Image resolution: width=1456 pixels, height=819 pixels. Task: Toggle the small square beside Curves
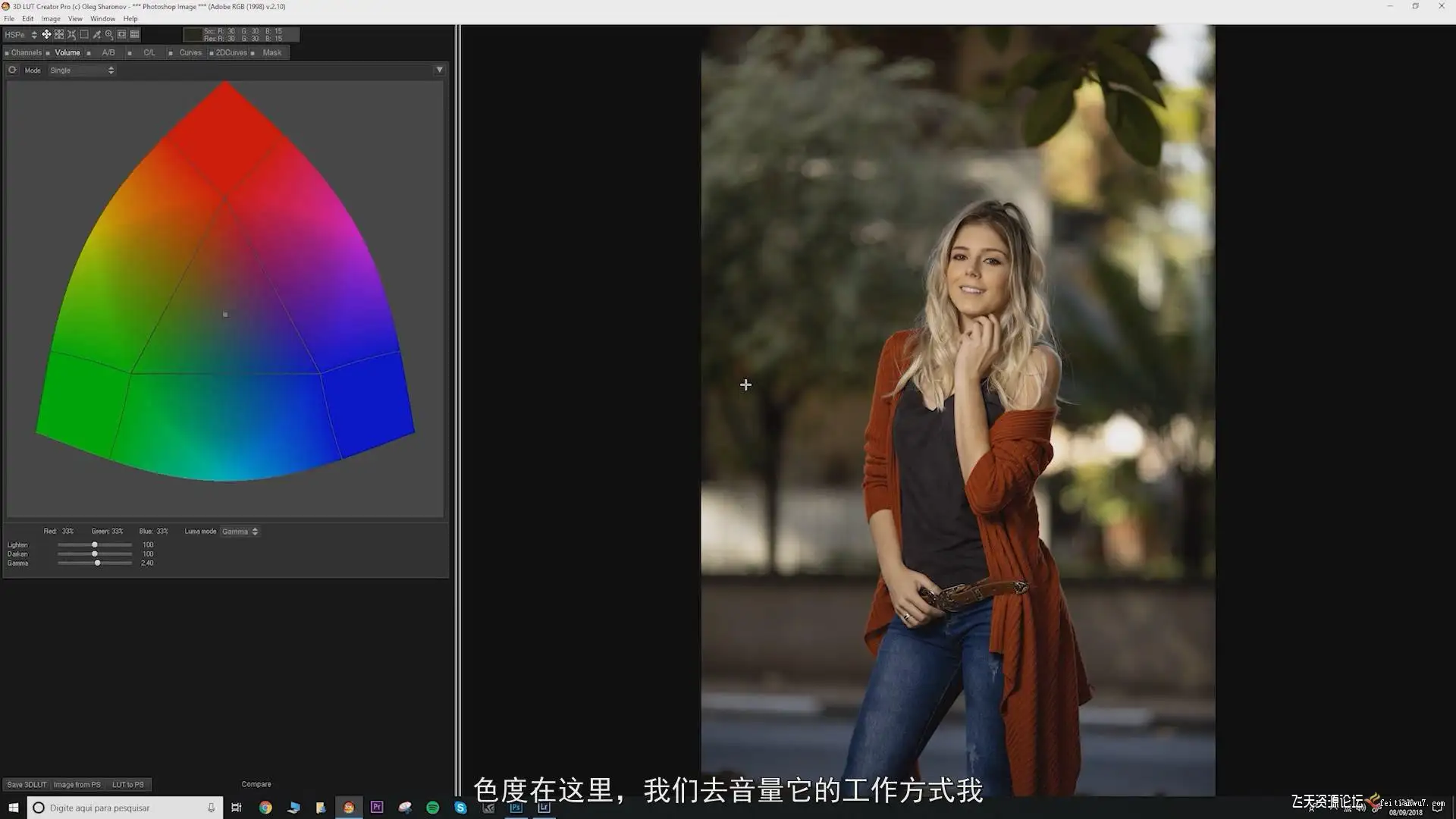tap(171, 53)
